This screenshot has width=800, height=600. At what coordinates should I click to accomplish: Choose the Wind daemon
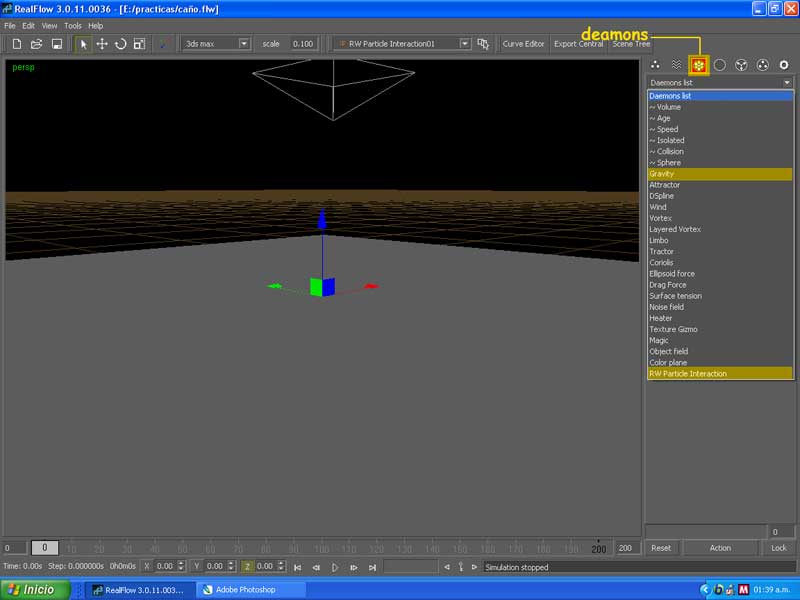pos(720,207)
